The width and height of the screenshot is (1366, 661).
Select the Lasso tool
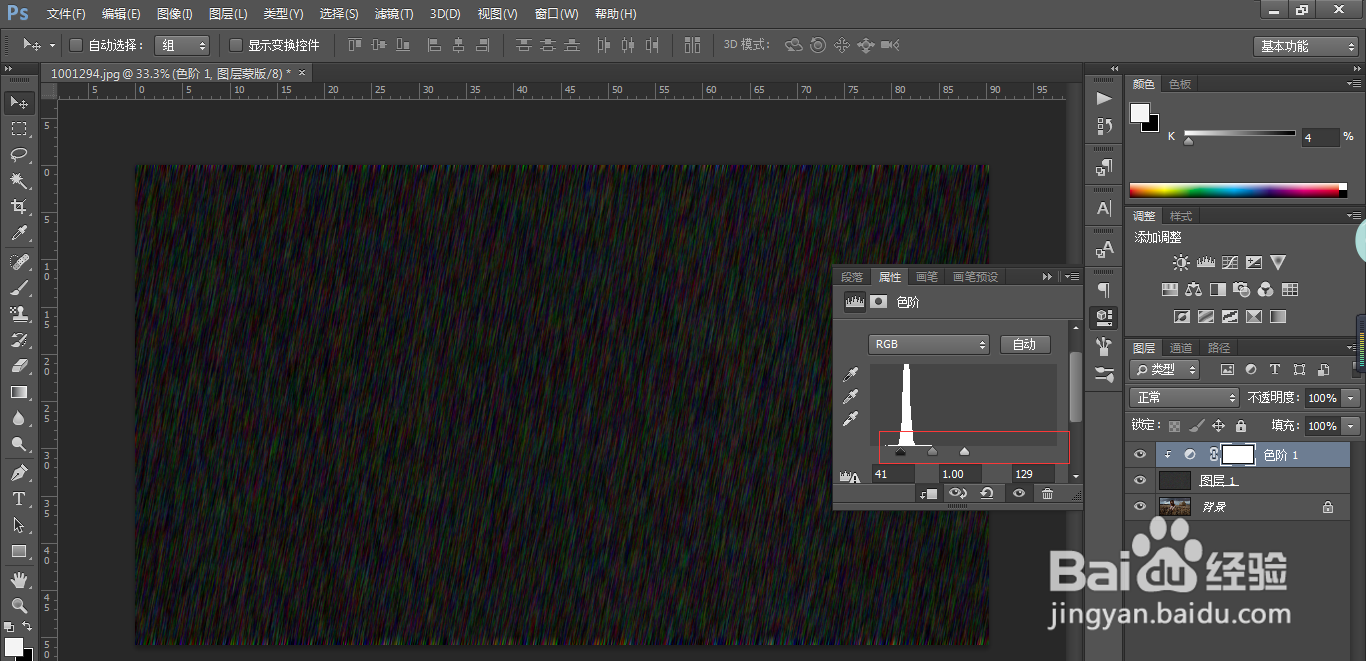pos(18,155)
